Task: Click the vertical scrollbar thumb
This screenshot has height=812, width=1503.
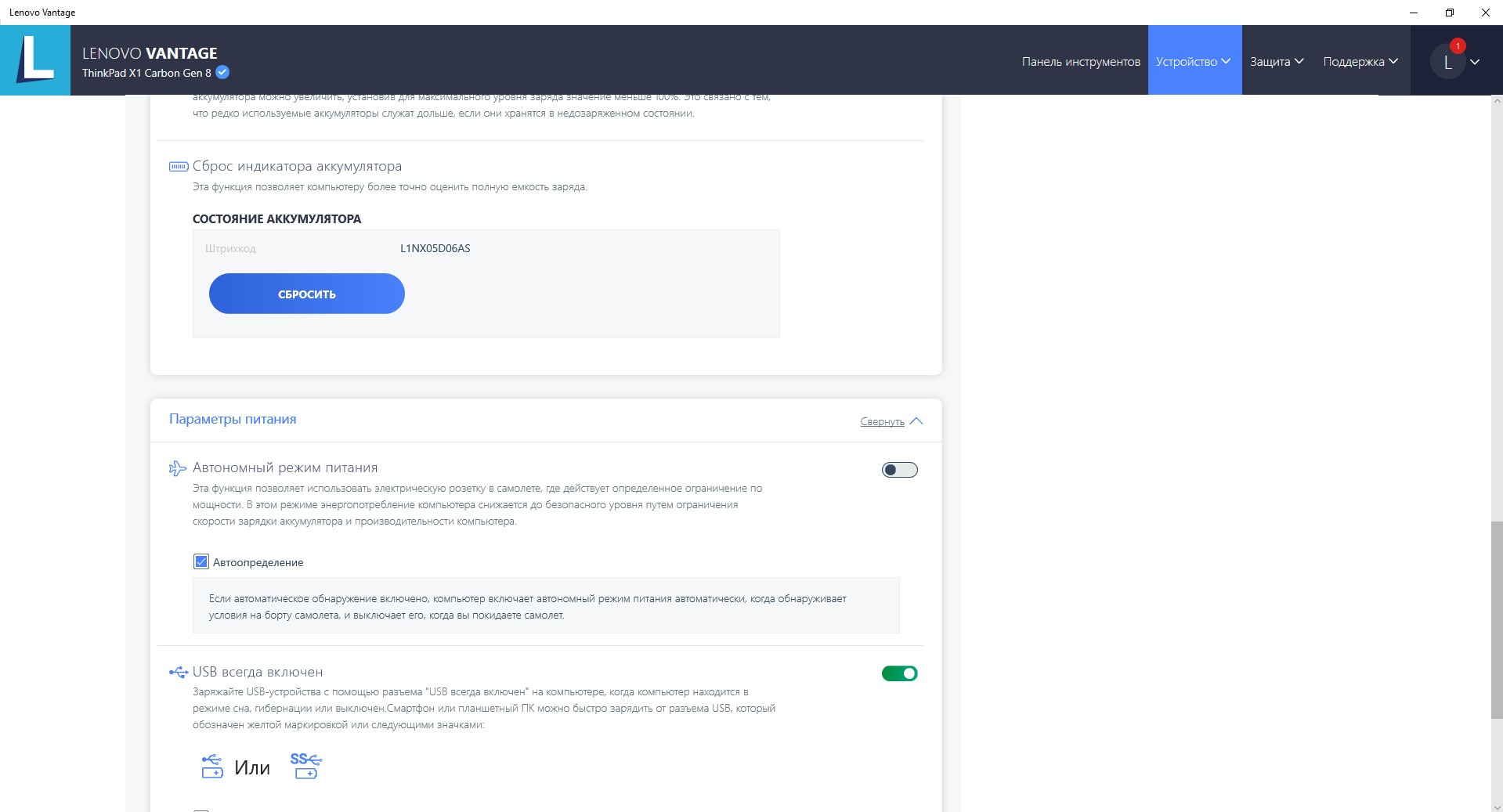Action: coord(1497,619)
